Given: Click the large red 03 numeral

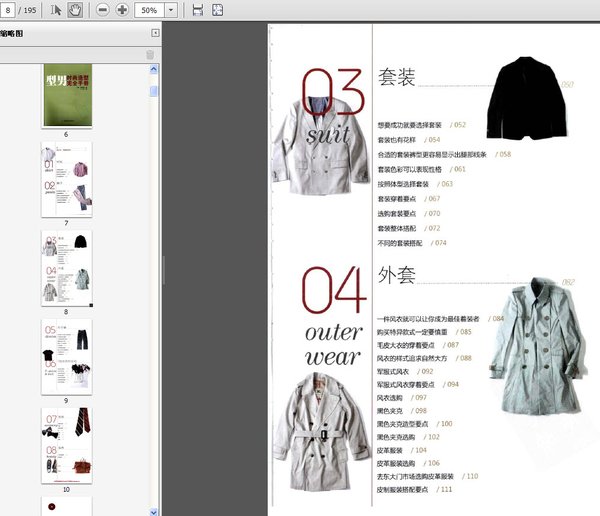Looking at the screenshot, I should click(x=332, y=92).
